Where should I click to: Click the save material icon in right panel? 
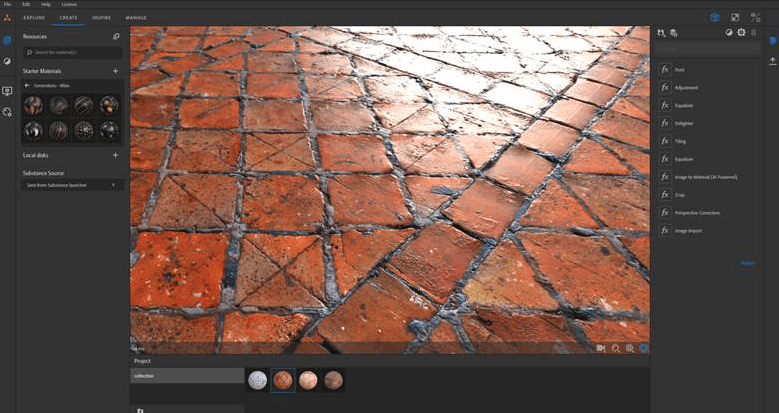[661, 33]
